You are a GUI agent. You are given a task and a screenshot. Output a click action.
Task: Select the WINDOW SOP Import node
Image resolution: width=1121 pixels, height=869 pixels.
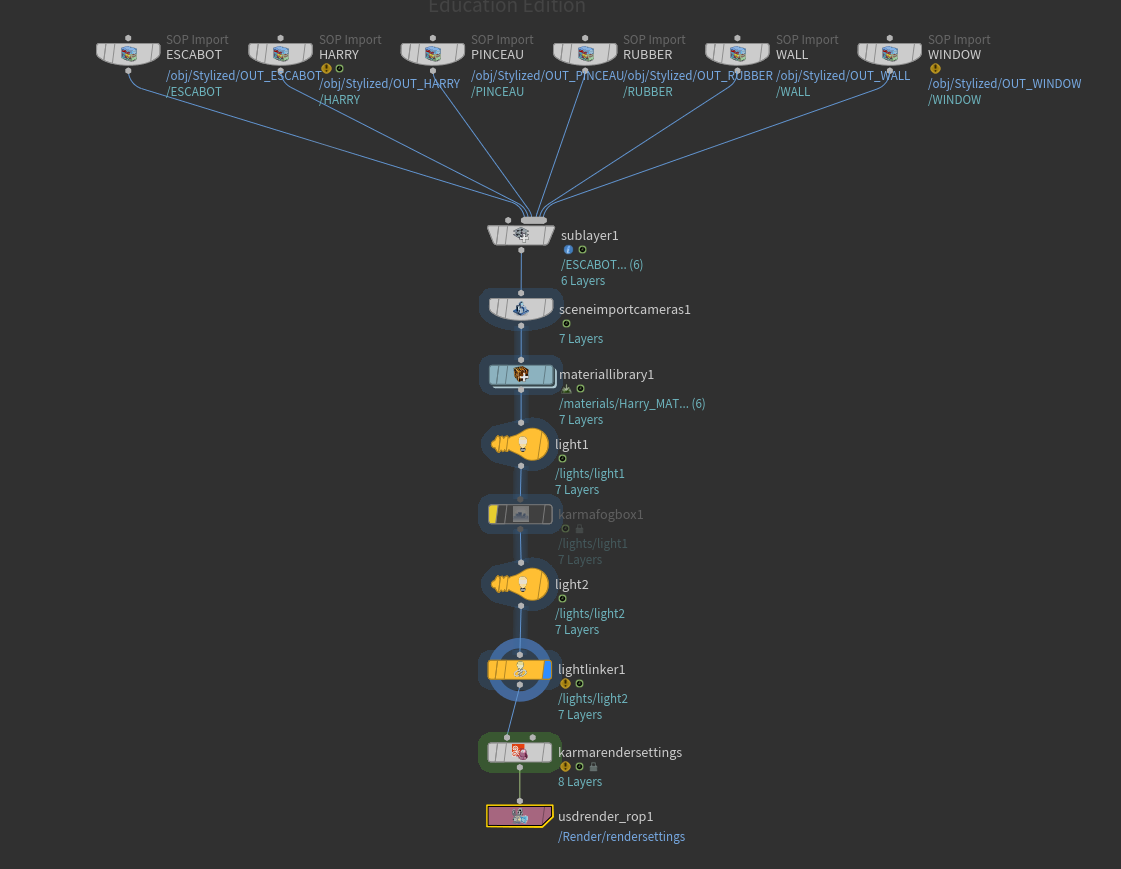pyautogui.click(x=889, y=54)
